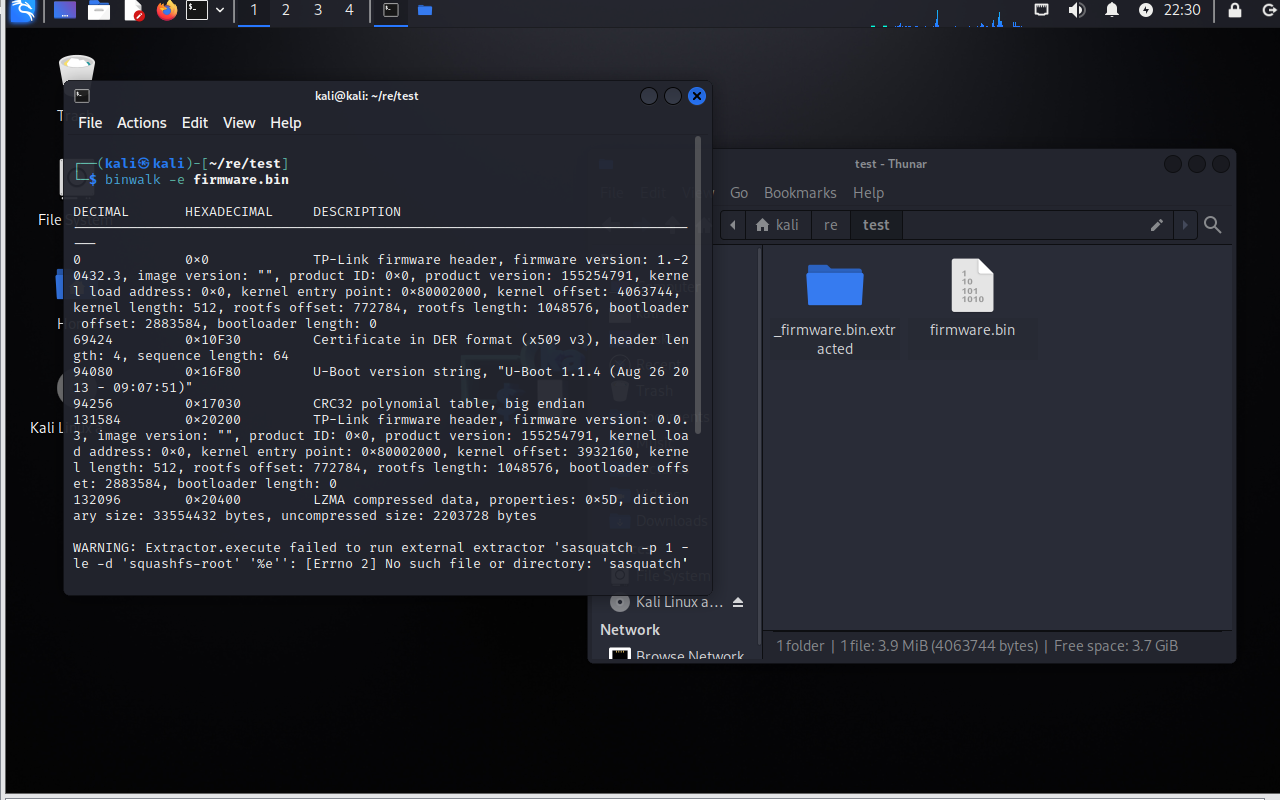Go to the kali home path button
This screenshot has width=1280, height=800.
(x=777, y=225)
